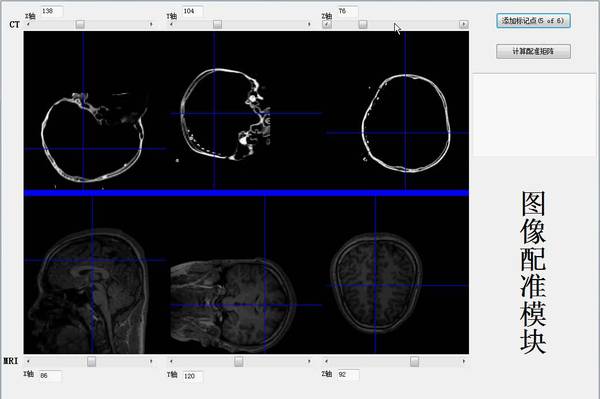Click the CT Z-axis slider right arrow
The image size is (600, 399).
pos(463,24)
